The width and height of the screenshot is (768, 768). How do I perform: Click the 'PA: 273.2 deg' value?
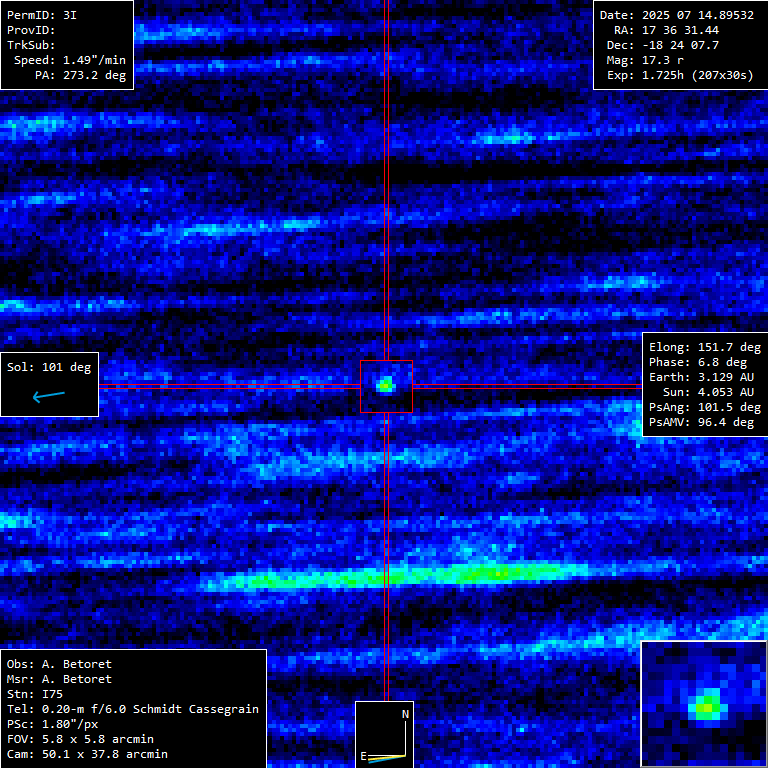tap(80, 75)
